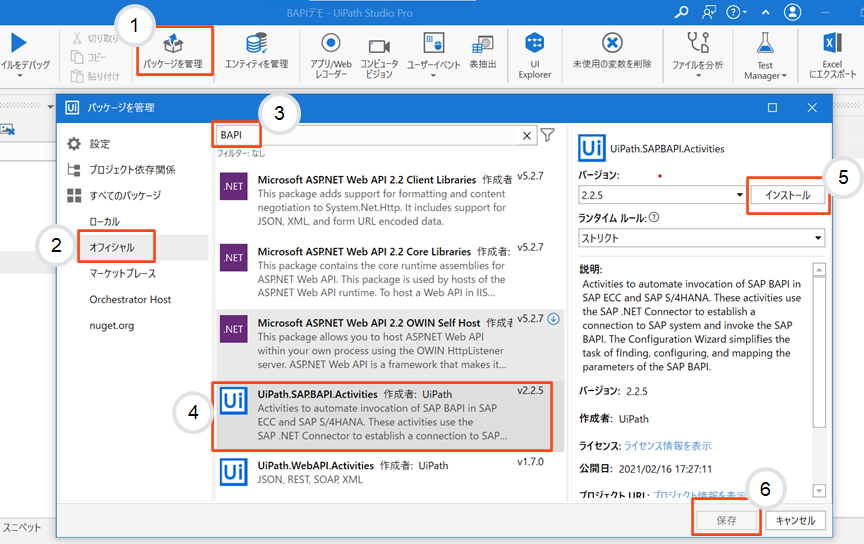Close the Manage Packages dialog
Image resolution: width=864 pixels, height=544 pixels.
click(x=812, y=107)
